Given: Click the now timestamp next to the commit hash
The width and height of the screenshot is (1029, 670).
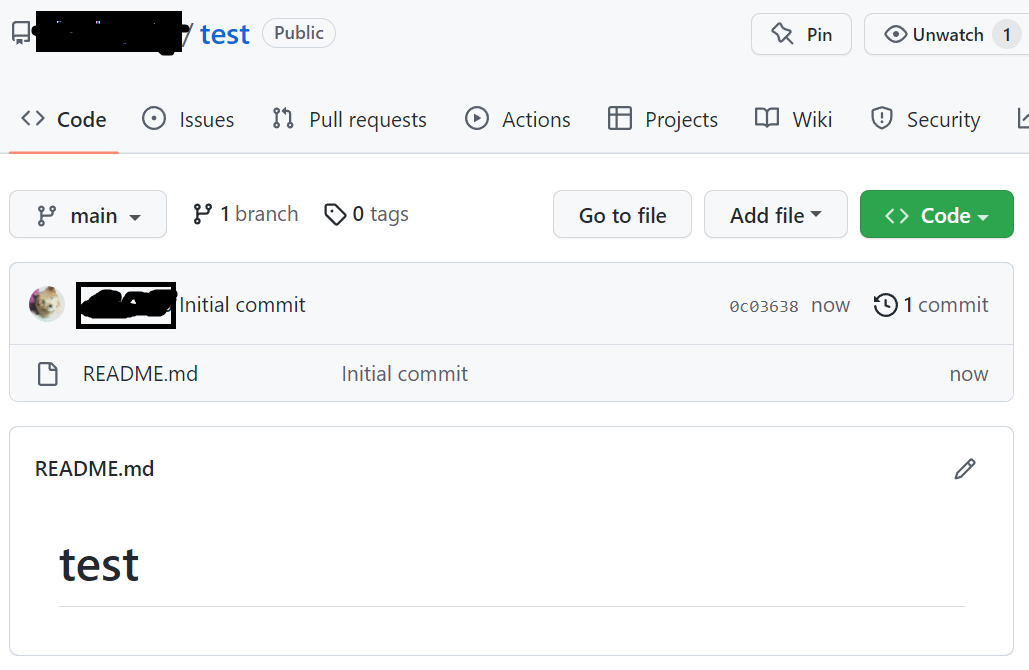Looking at the screenshot, I should point(830,305).
